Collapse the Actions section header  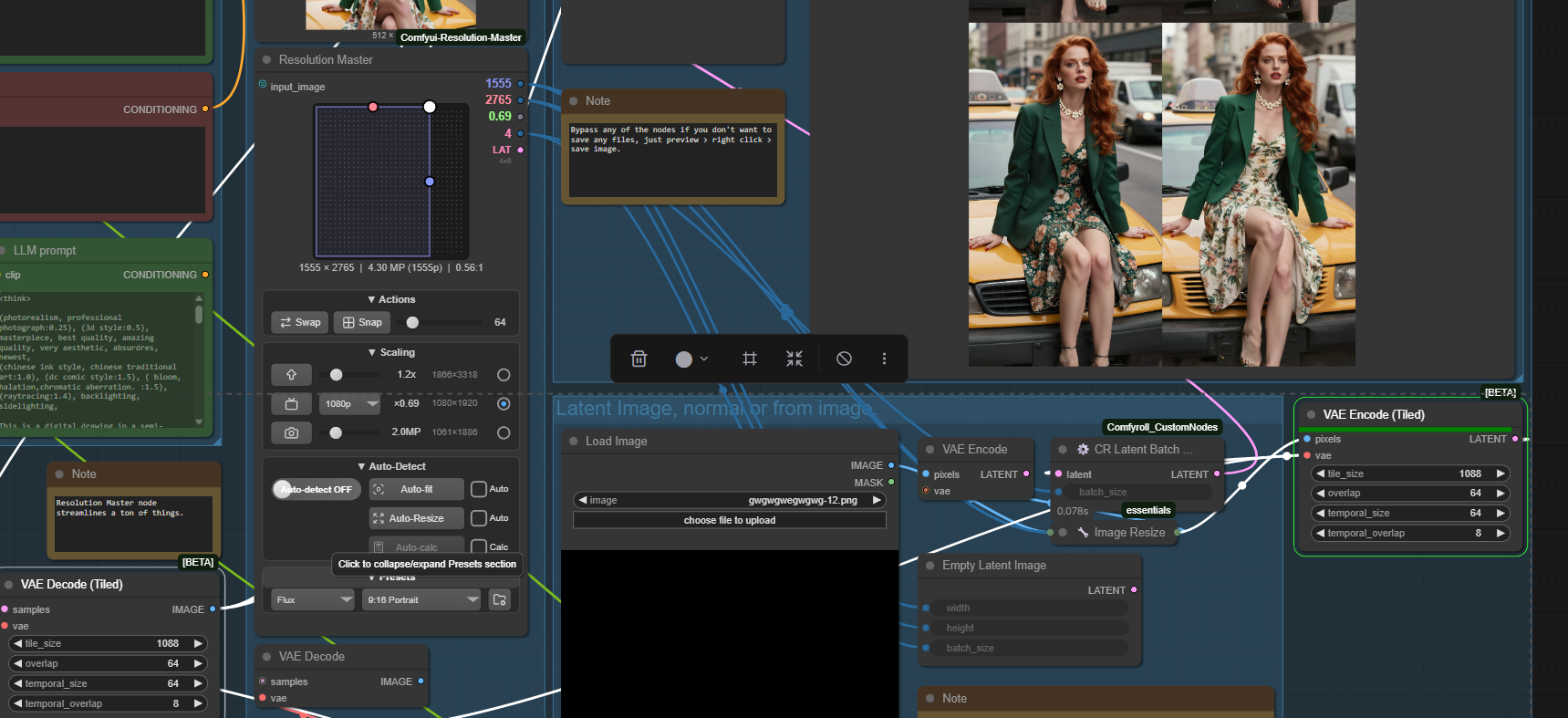[x=391, y=299]
